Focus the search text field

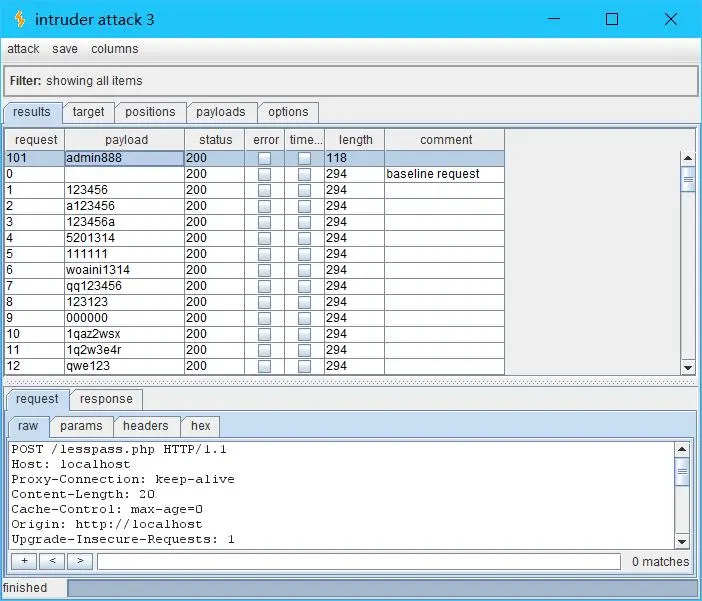(x=359, y=561)
